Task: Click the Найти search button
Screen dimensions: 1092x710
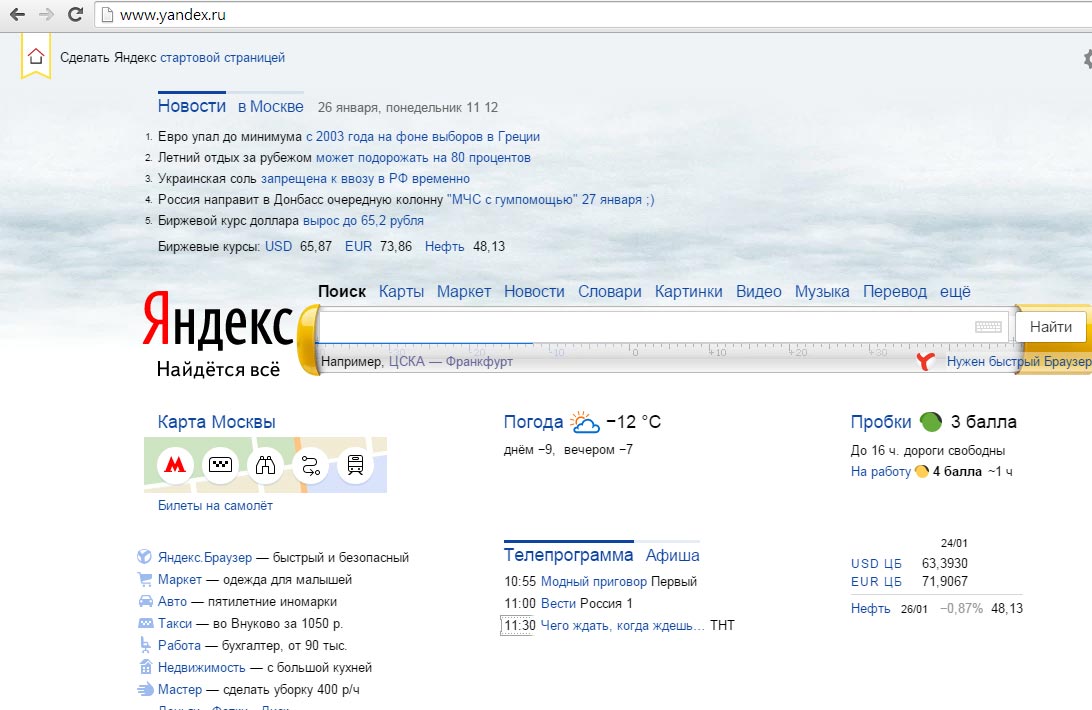Action: (x=1050, y=326)
